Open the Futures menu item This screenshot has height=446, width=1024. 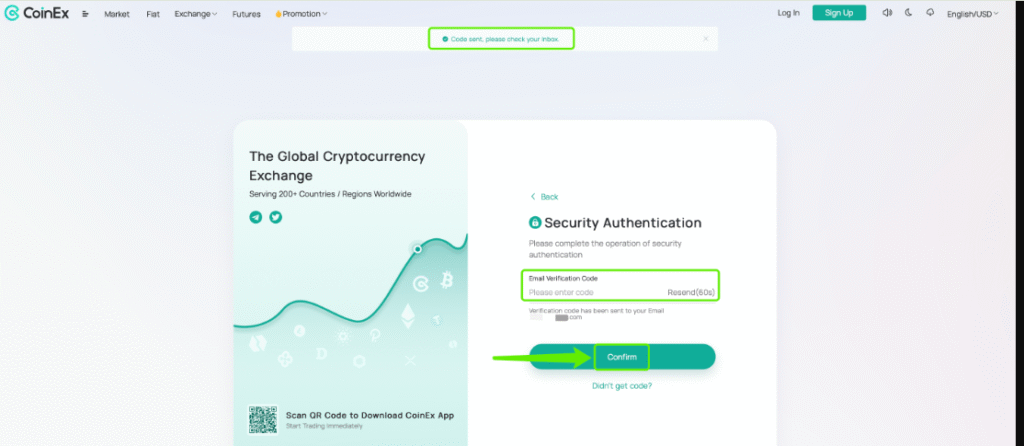coord(246,14)
